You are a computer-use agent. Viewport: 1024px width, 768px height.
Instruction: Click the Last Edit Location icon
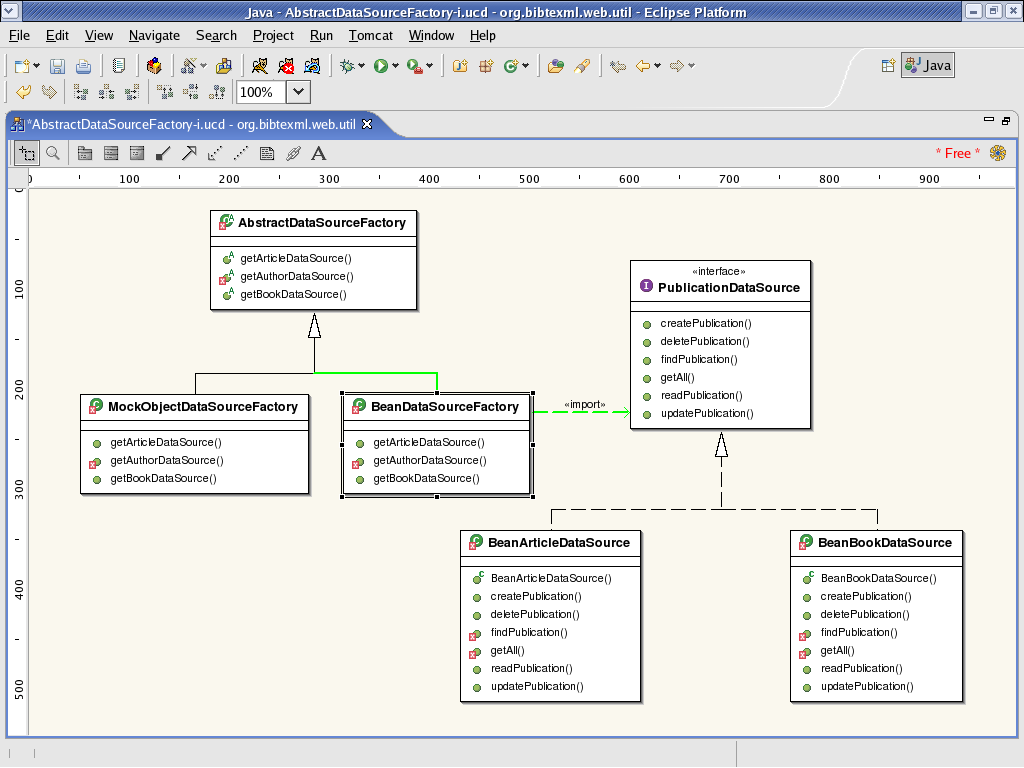tap(617, 66)
